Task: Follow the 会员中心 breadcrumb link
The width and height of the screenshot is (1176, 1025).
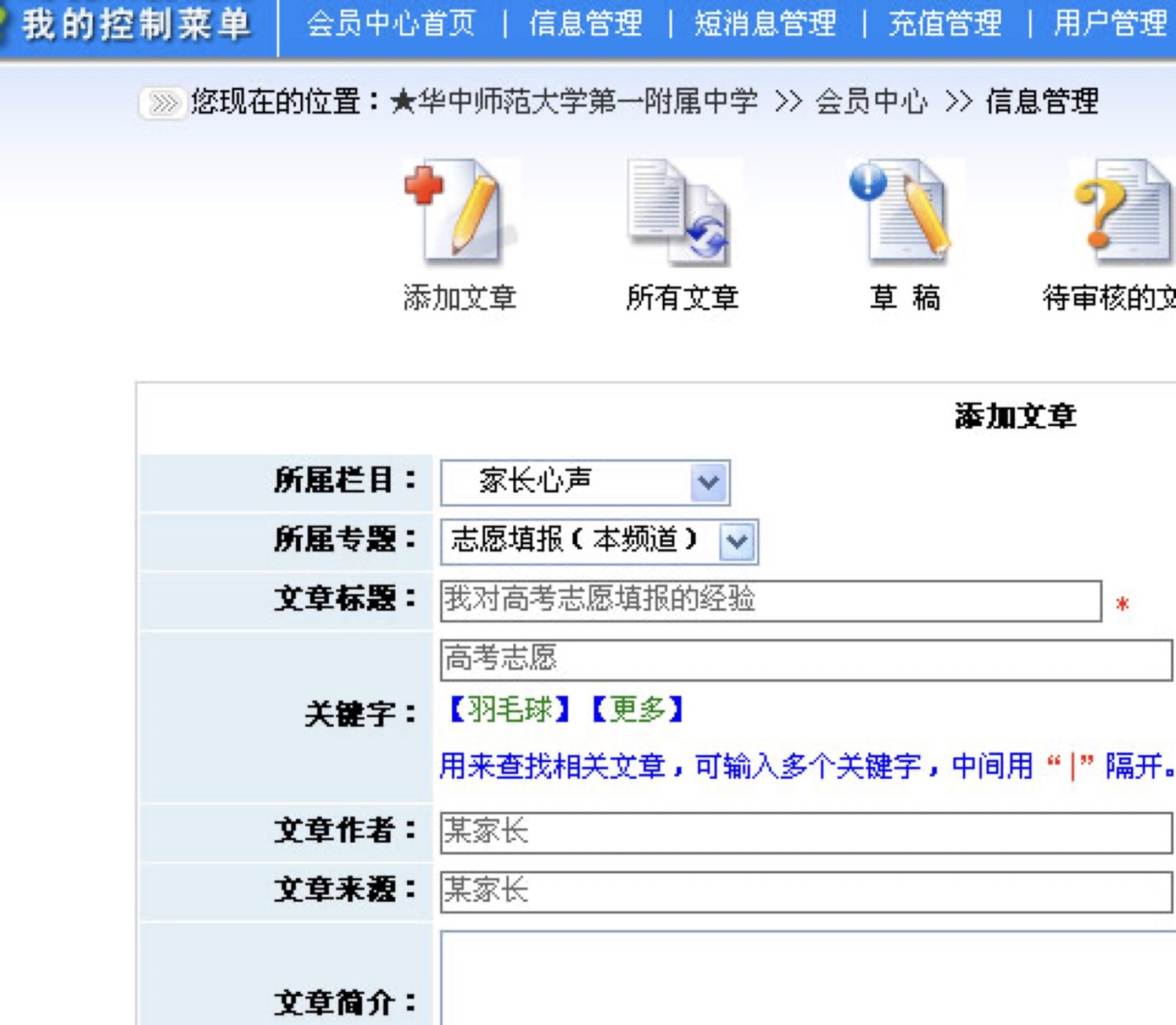Action: pyautogui.click(x=871, y=102)
